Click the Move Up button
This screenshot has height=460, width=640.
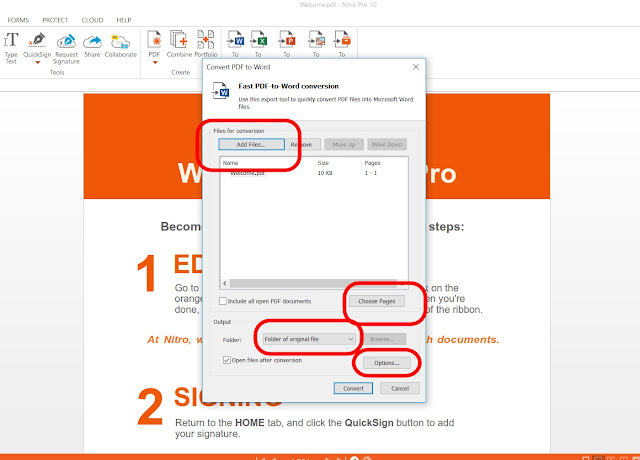344,144
